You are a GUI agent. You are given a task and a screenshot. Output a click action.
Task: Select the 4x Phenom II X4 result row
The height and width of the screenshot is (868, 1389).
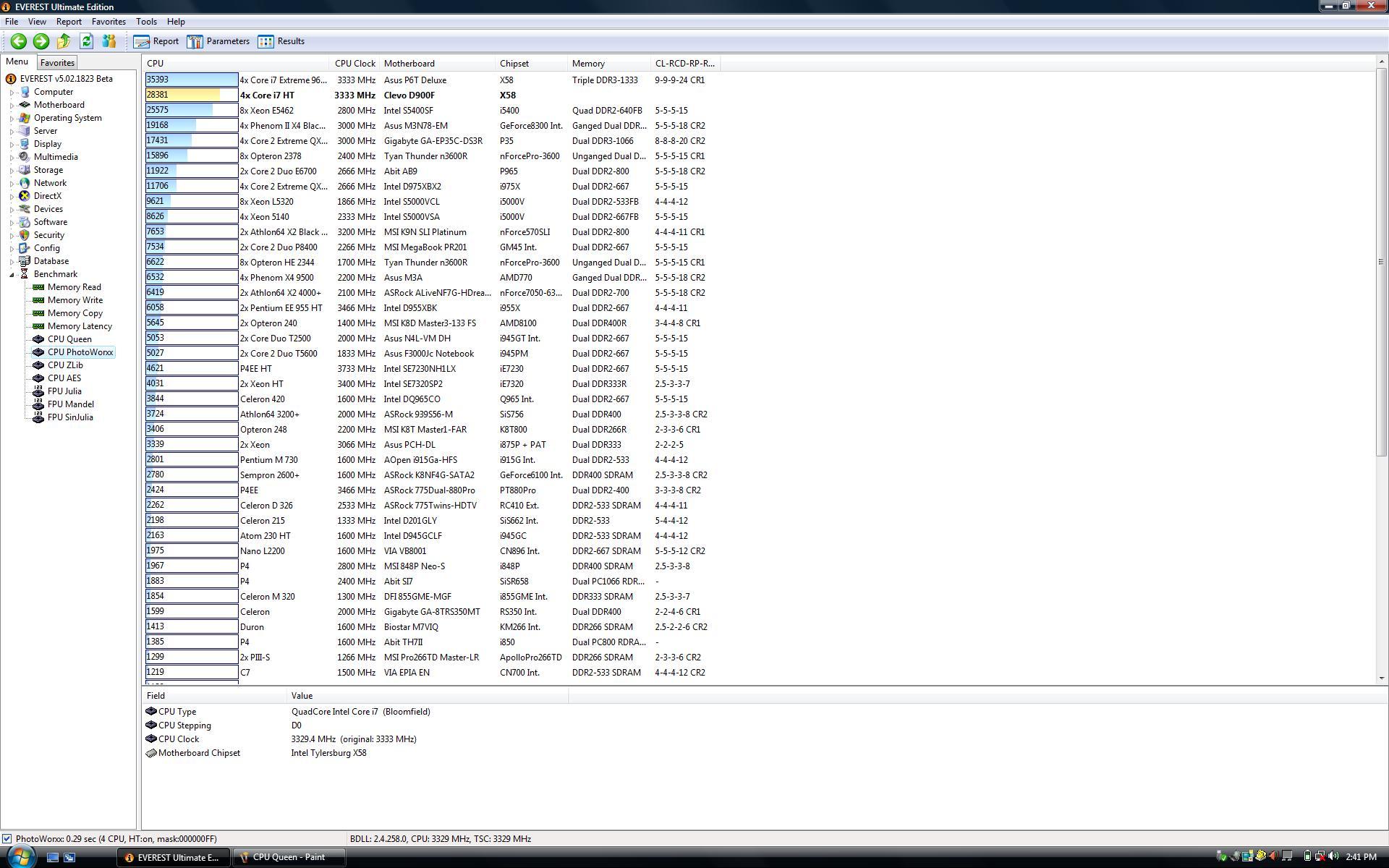point(433,126)
